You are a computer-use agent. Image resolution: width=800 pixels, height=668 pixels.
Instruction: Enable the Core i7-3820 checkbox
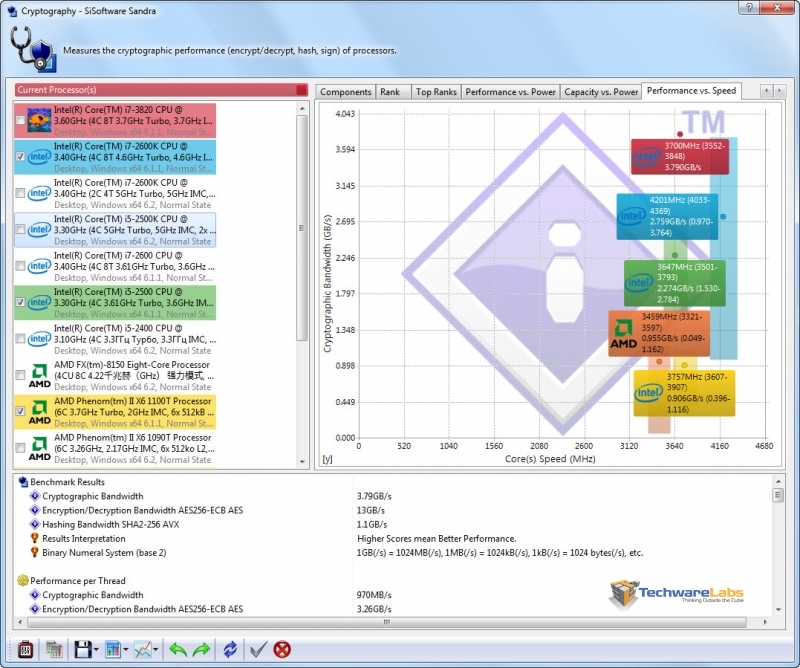20,120
